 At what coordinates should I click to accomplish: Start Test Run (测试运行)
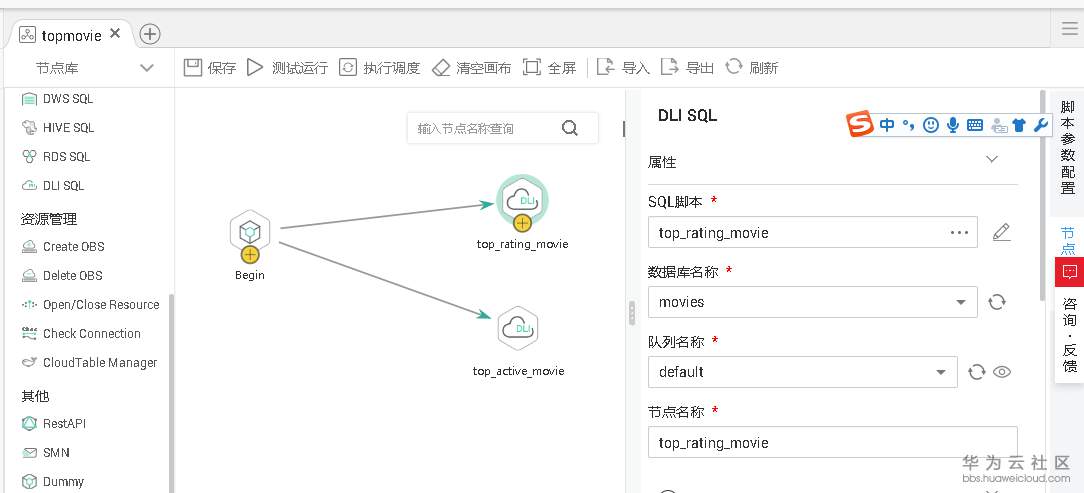[255, 68]
